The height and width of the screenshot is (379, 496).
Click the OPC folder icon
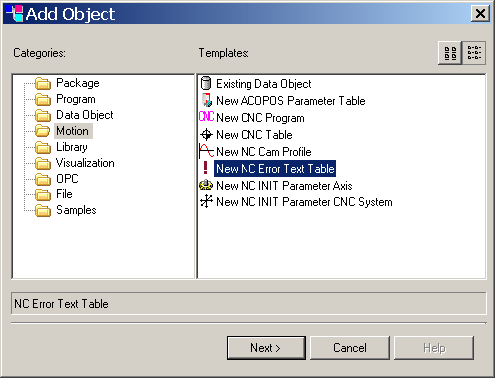pos(43,179)
